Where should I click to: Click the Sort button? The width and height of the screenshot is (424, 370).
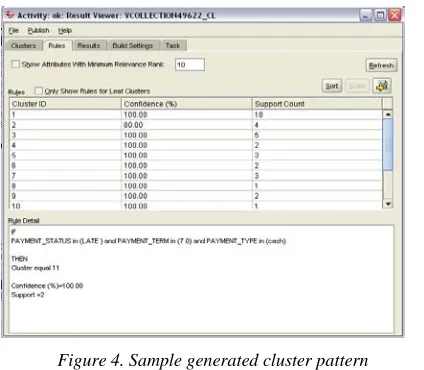[x=332, y=86]
